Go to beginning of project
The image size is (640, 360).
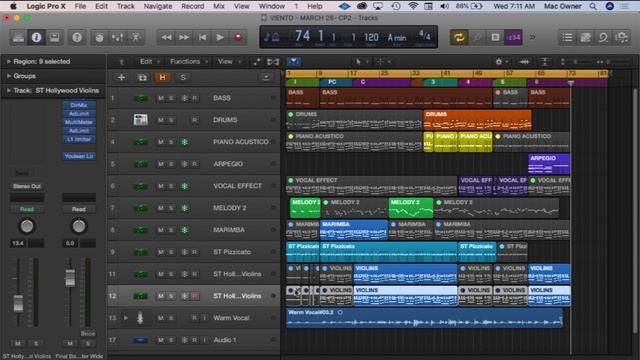(202, 38)
